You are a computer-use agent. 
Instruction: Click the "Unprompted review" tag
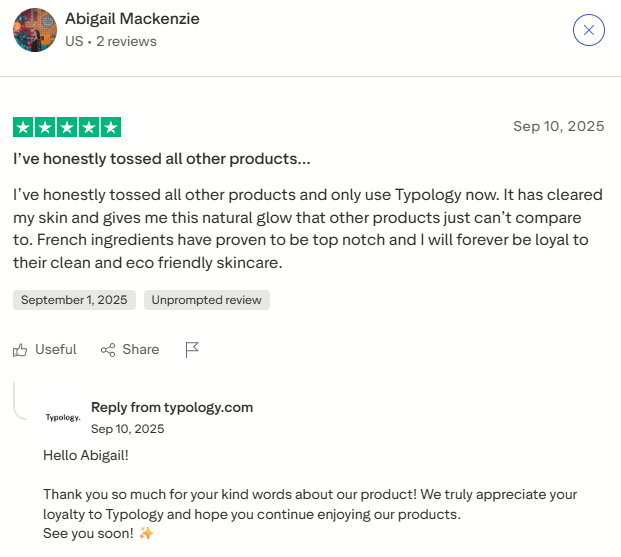(207, 300)
